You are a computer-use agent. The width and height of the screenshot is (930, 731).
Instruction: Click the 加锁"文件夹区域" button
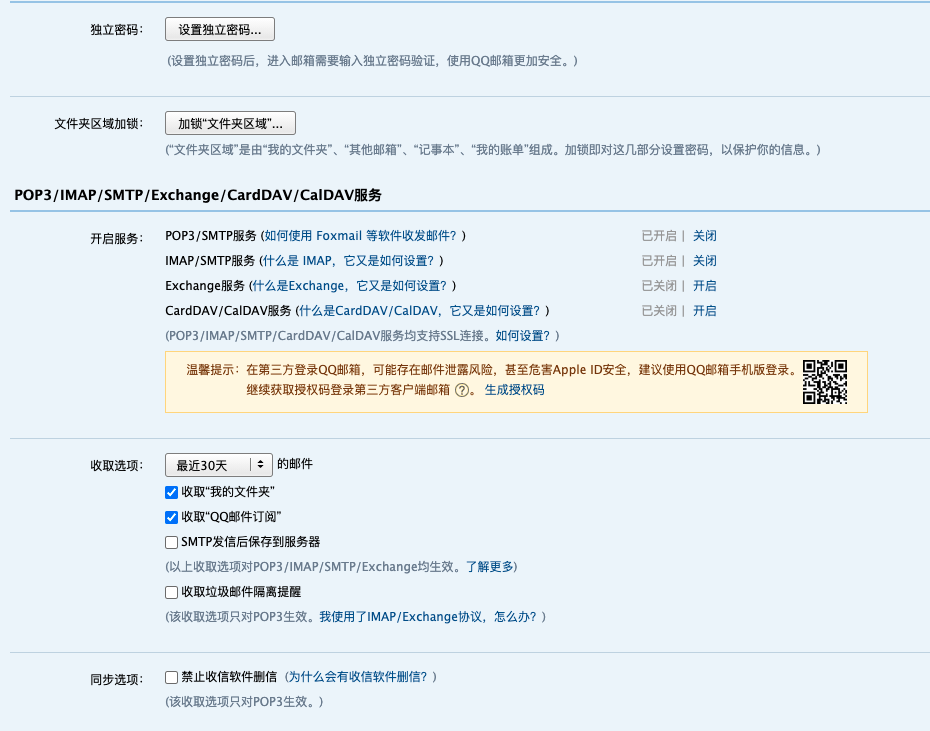point(230,123)
